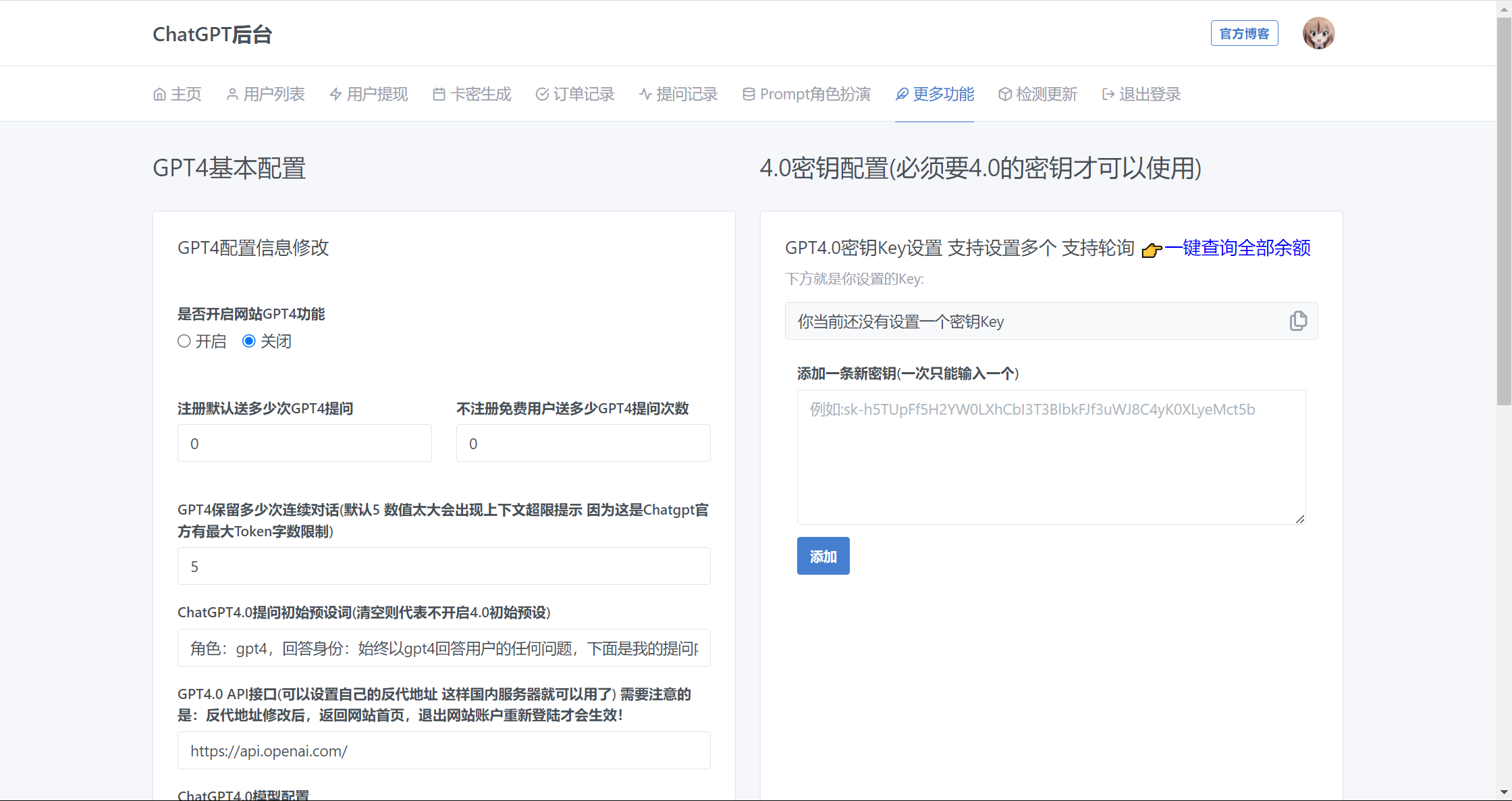The height and width of the screenshot is (801, 1512).
Task: Click the activity icon beside 提问记录
Action: coord(645,95)
